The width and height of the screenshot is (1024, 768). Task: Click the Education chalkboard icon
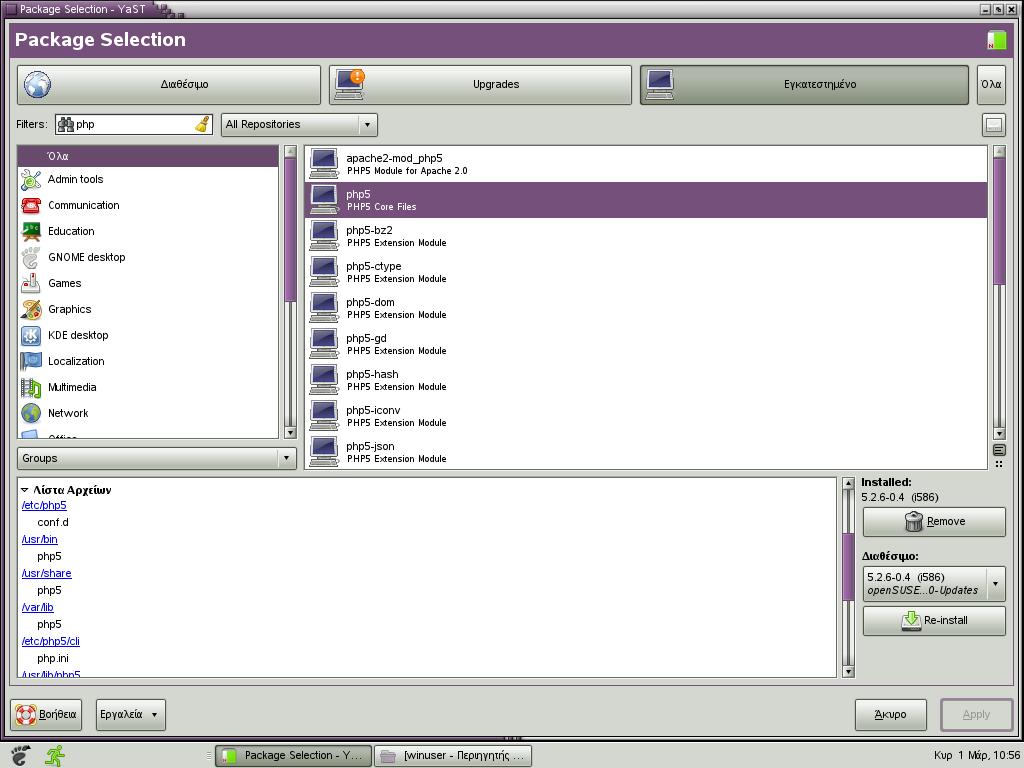31,231
